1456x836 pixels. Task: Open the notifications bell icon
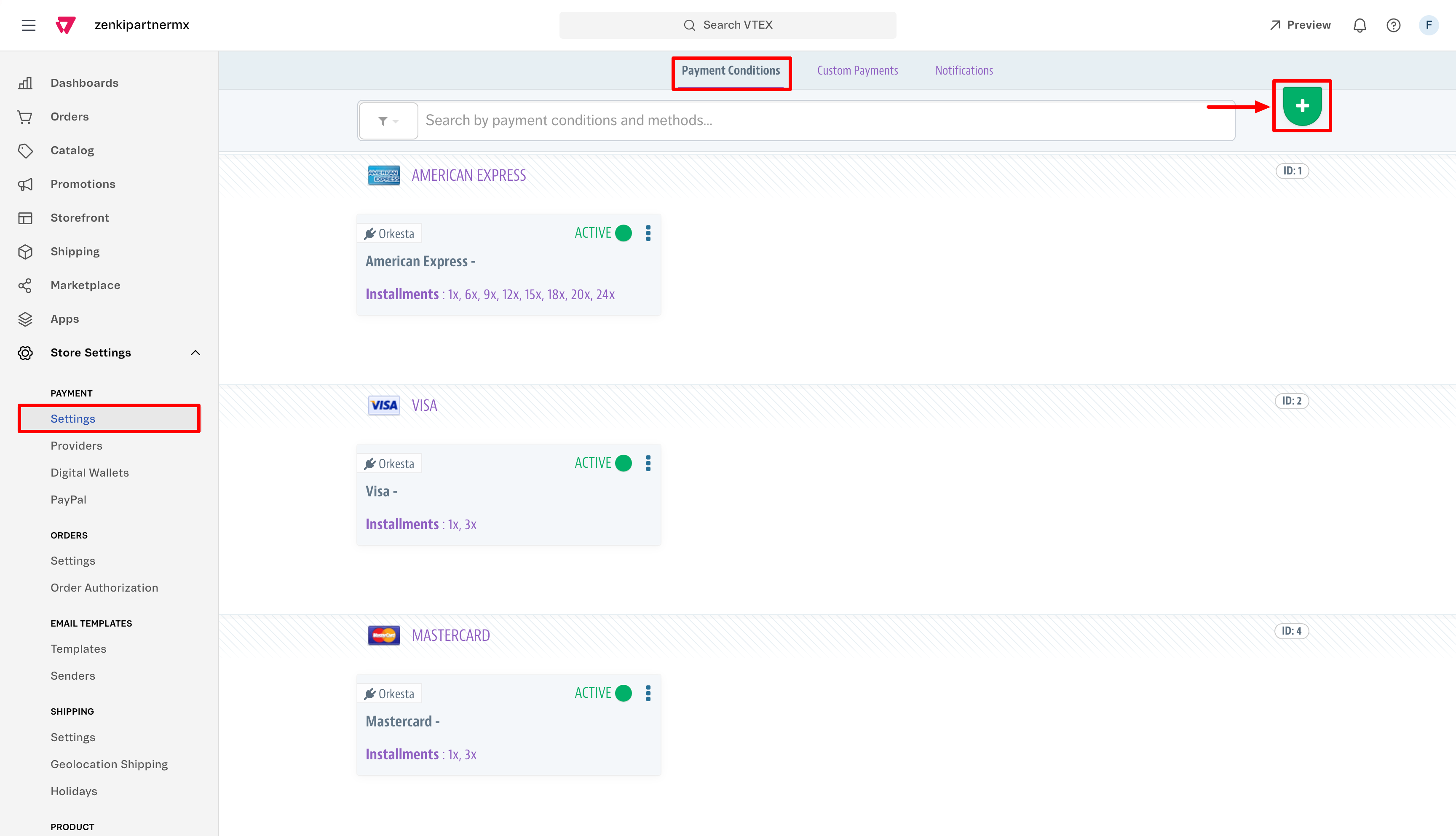pyautogui.click(x=1360, y=25)
